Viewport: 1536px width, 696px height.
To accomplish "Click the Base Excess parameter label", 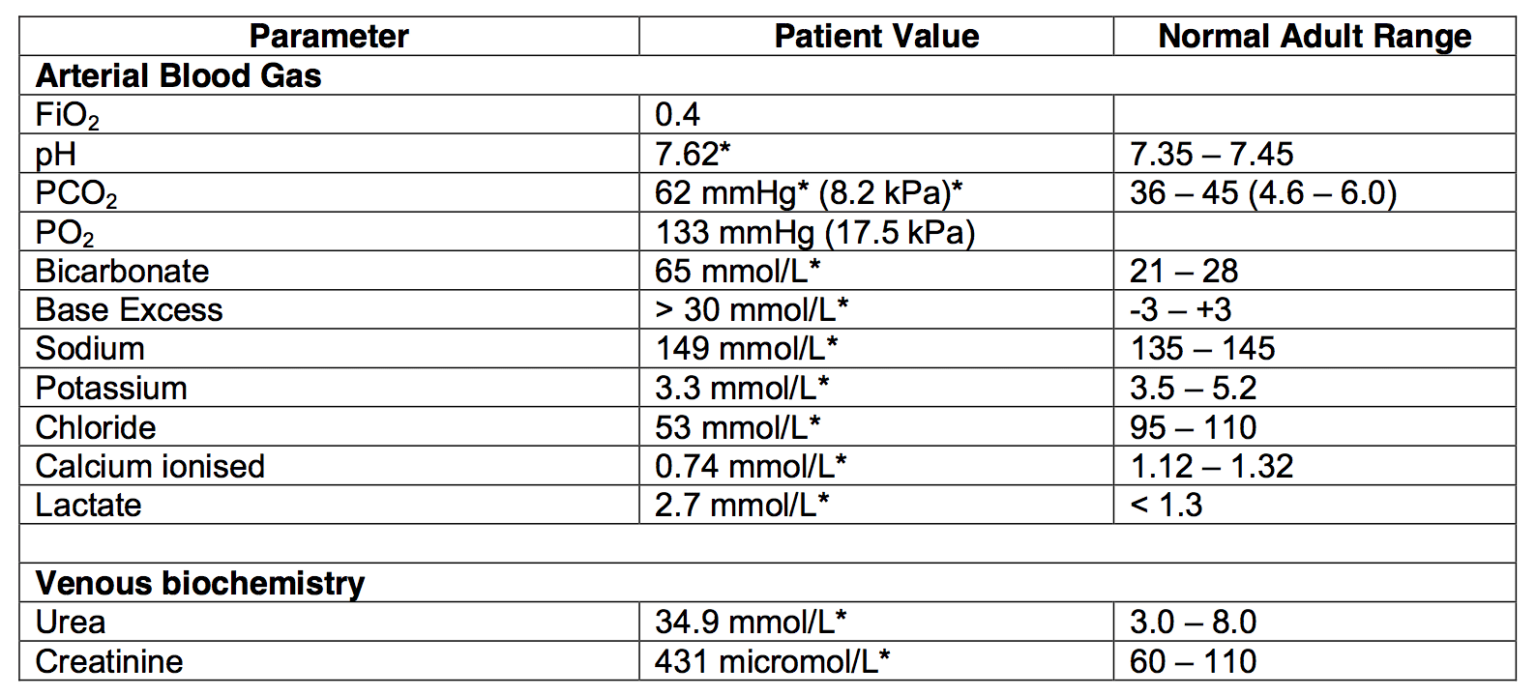I will tap(129, 310).
